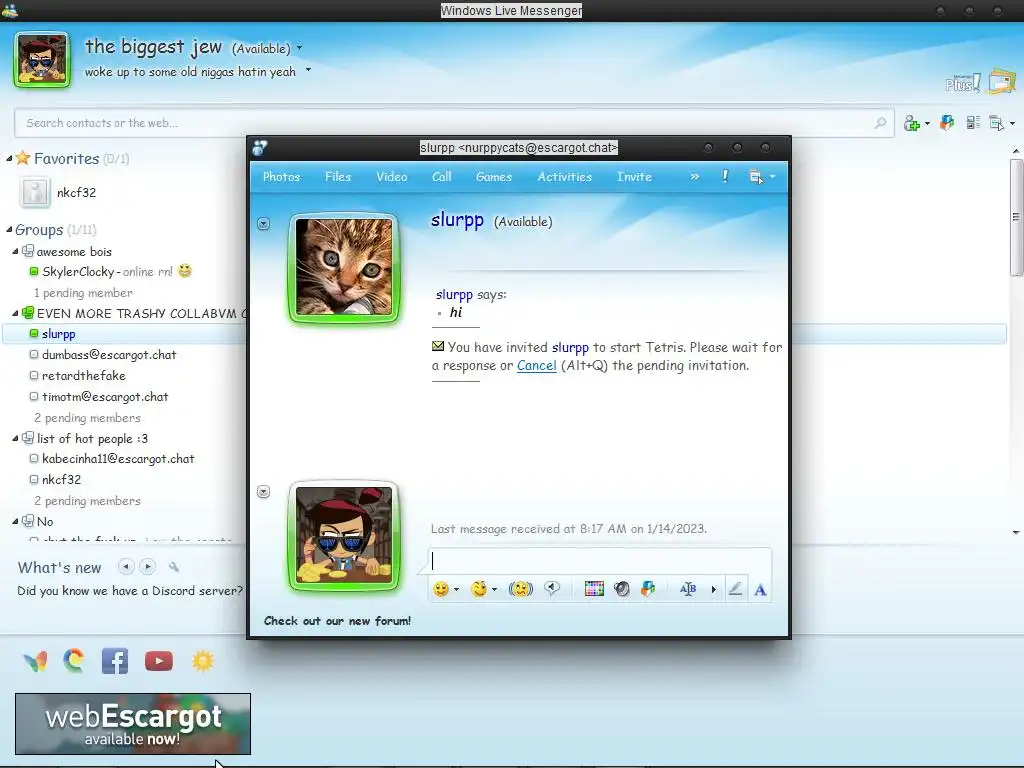Open the Discord server What's new link
This screenshot has height=768, width=1024.
[x=130, y=590]
